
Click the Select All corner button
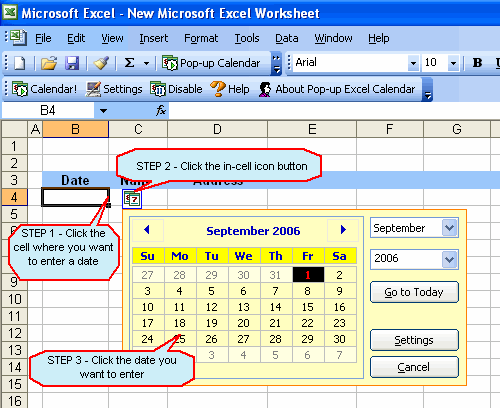pos(15,129)
